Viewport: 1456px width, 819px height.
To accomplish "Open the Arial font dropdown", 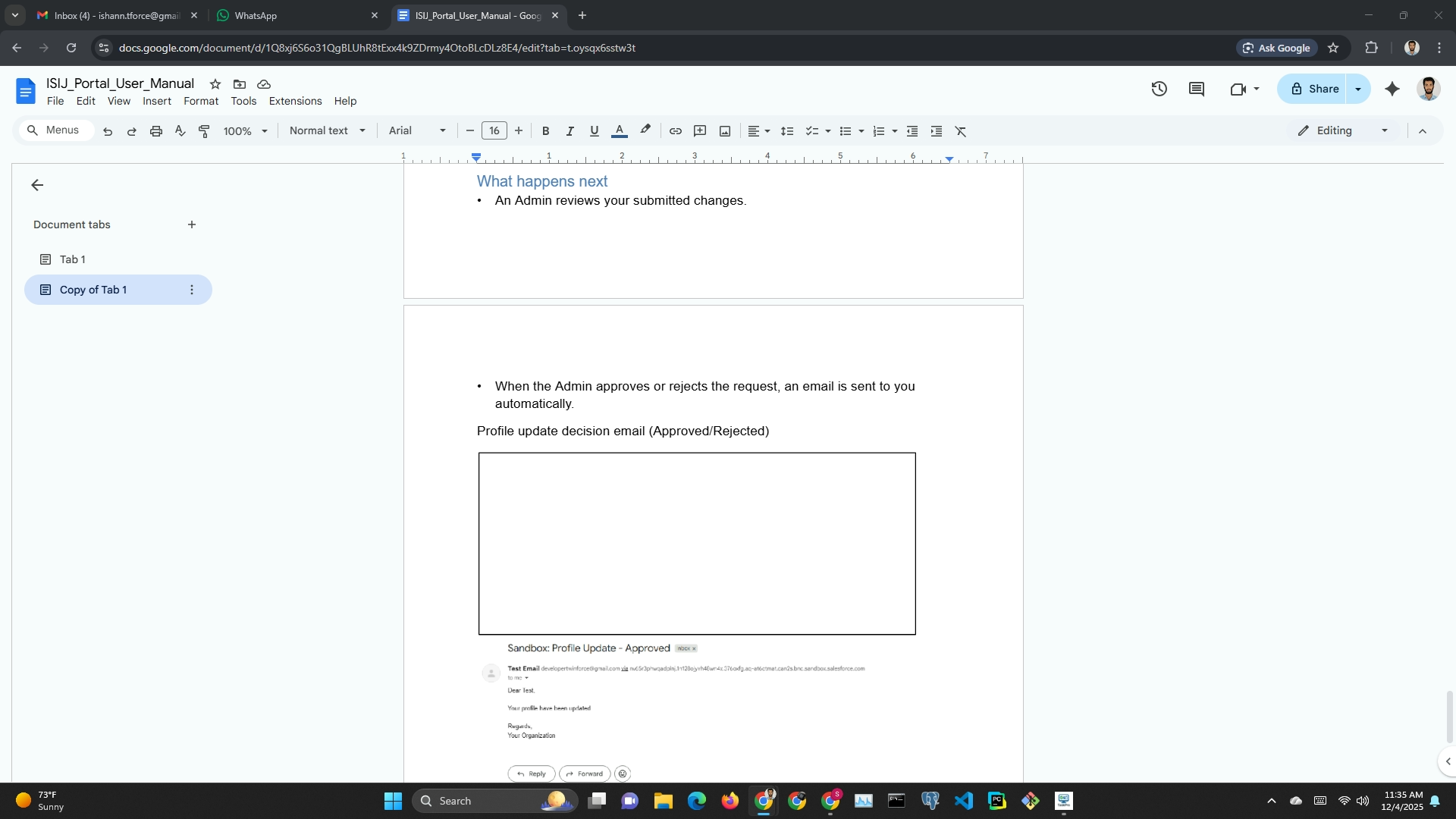I will [x=417, y=130].
